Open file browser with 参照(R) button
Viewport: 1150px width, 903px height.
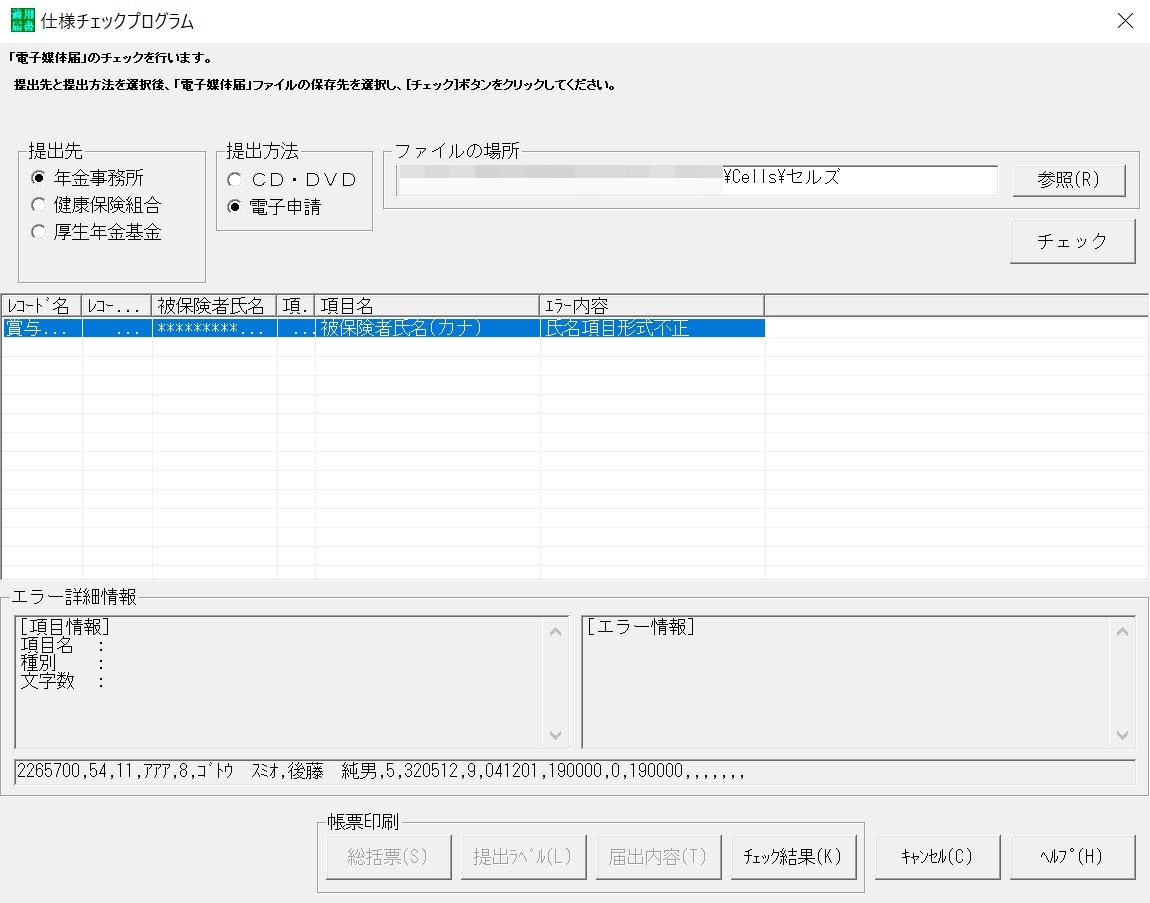point(1069,180)
